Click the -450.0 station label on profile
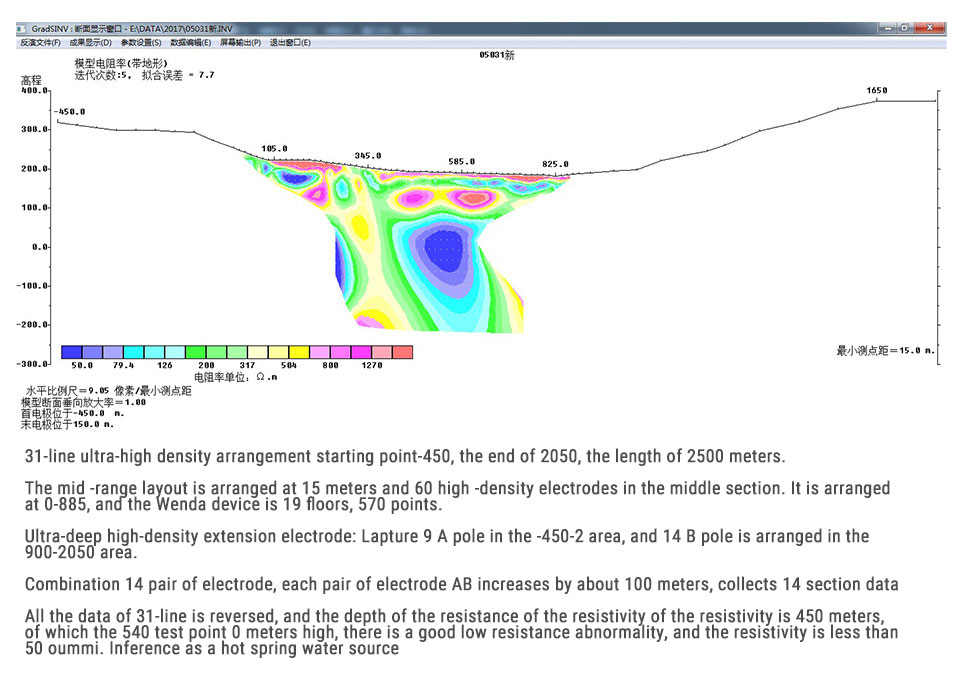Image resolution: width=960 pixels, height=679 pixels. (70, 112)
